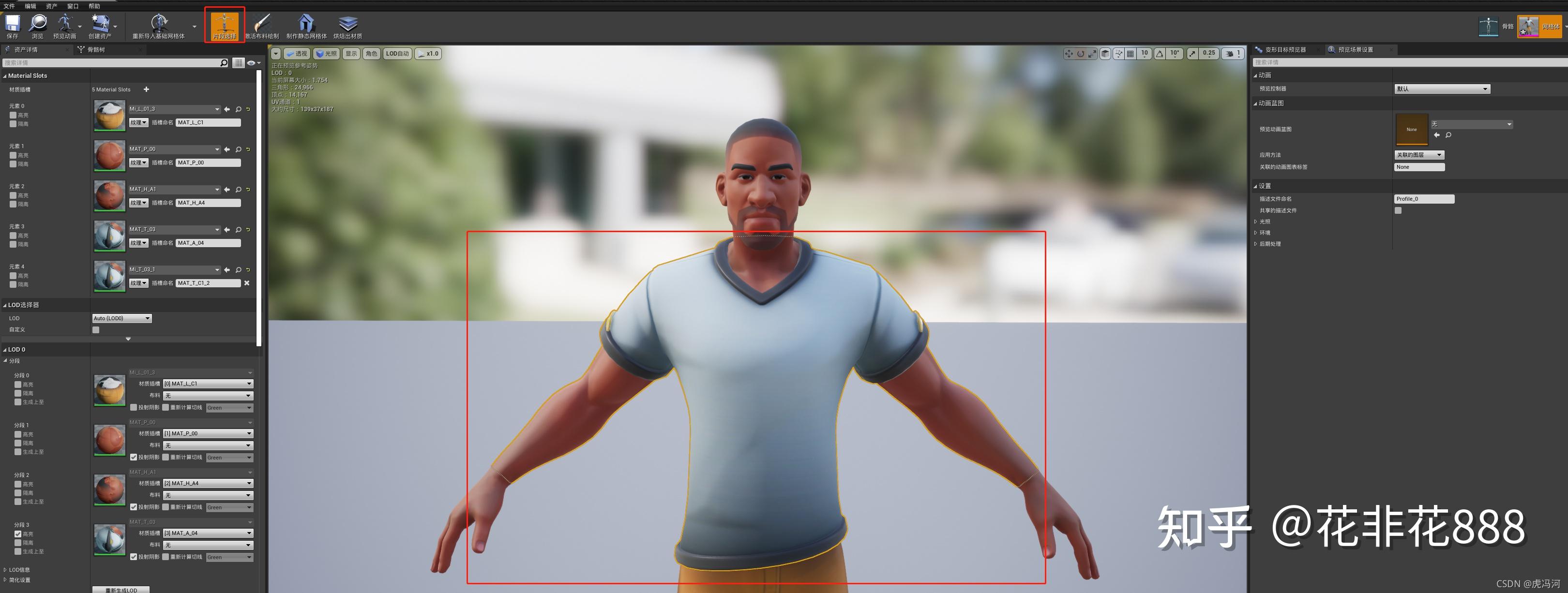Click the 制作静态网格体 make static mesh icon
Screen dimensions: 1568x593
[x=306, y=26]
